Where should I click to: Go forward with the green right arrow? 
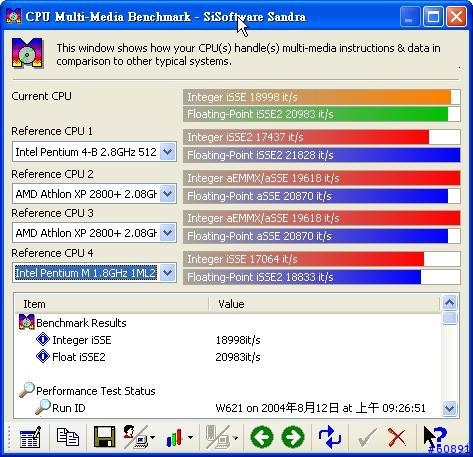coord(293,437)
